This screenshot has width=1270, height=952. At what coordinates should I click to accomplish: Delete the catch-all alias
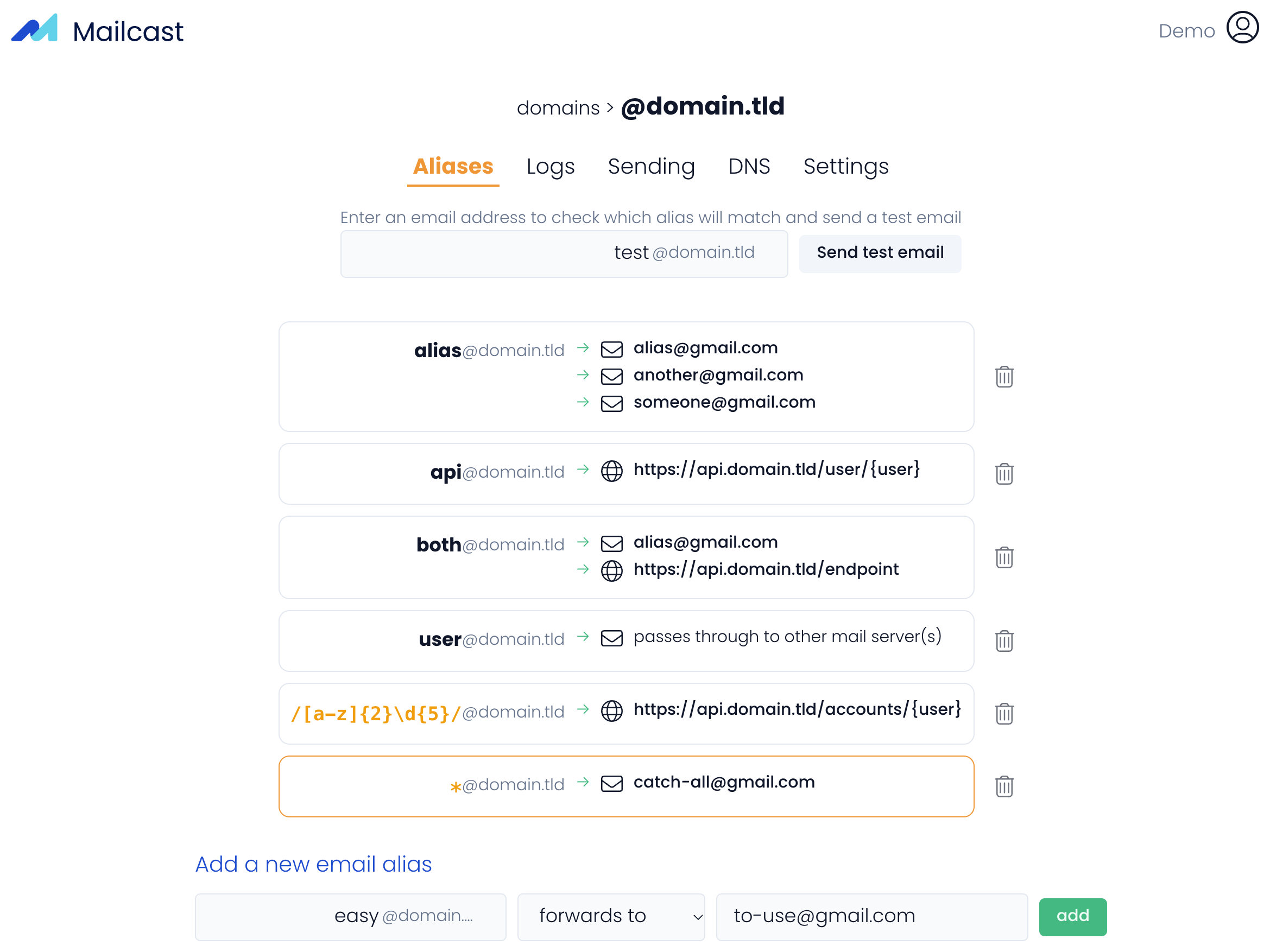click(x=1003, y=787)
